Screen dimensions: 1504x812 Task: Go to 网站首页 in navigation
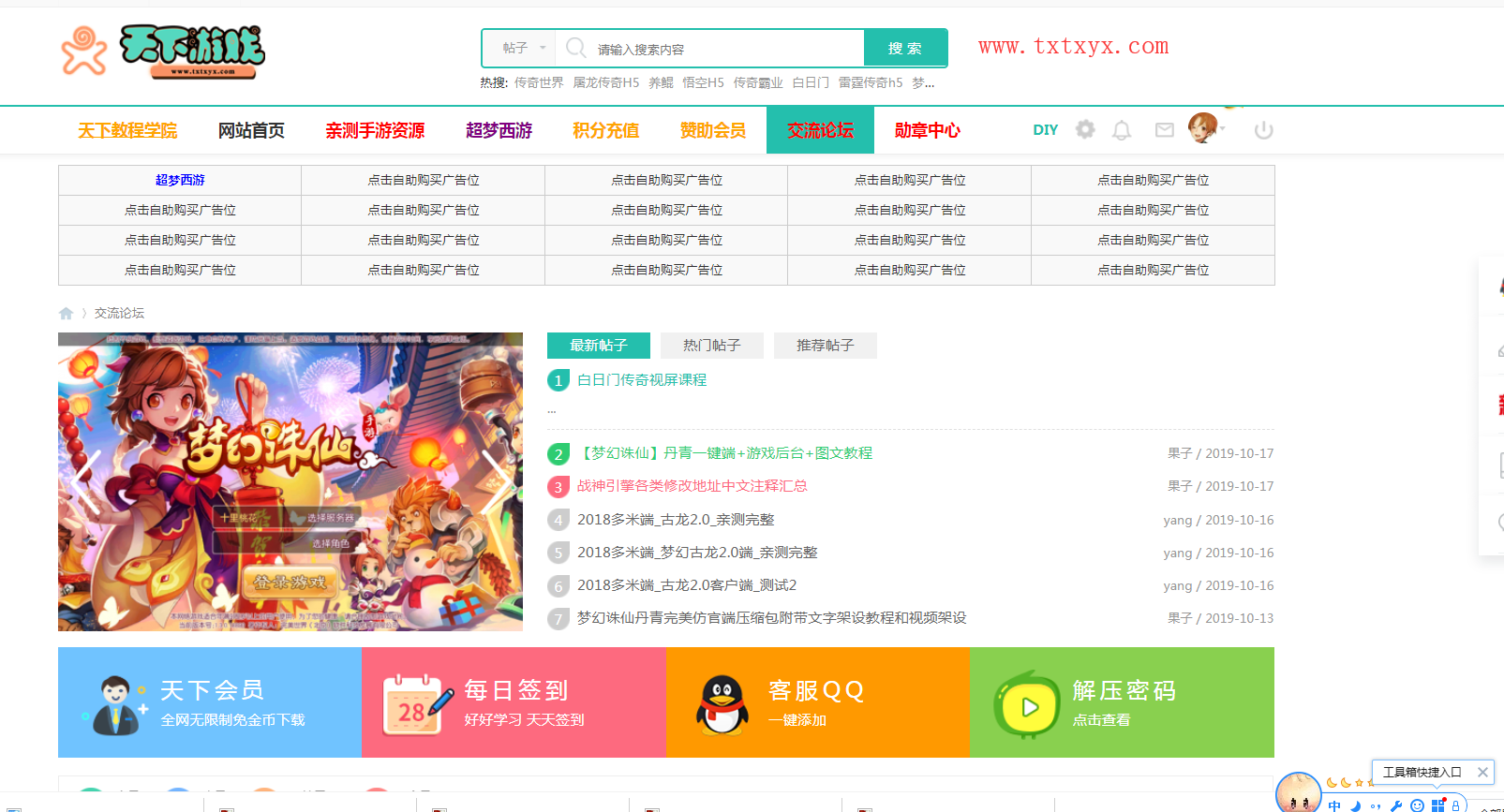(x=251, y=130)
